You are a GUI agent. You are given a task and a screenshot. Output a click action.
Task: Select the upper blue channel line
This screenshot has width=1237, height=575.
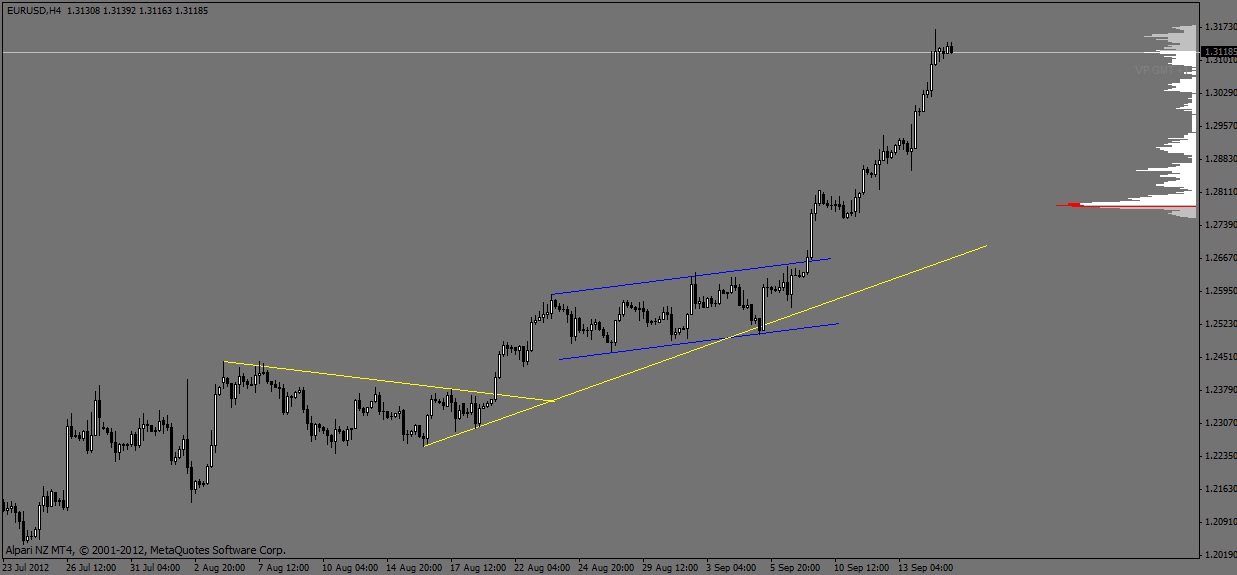pos(690,276)
